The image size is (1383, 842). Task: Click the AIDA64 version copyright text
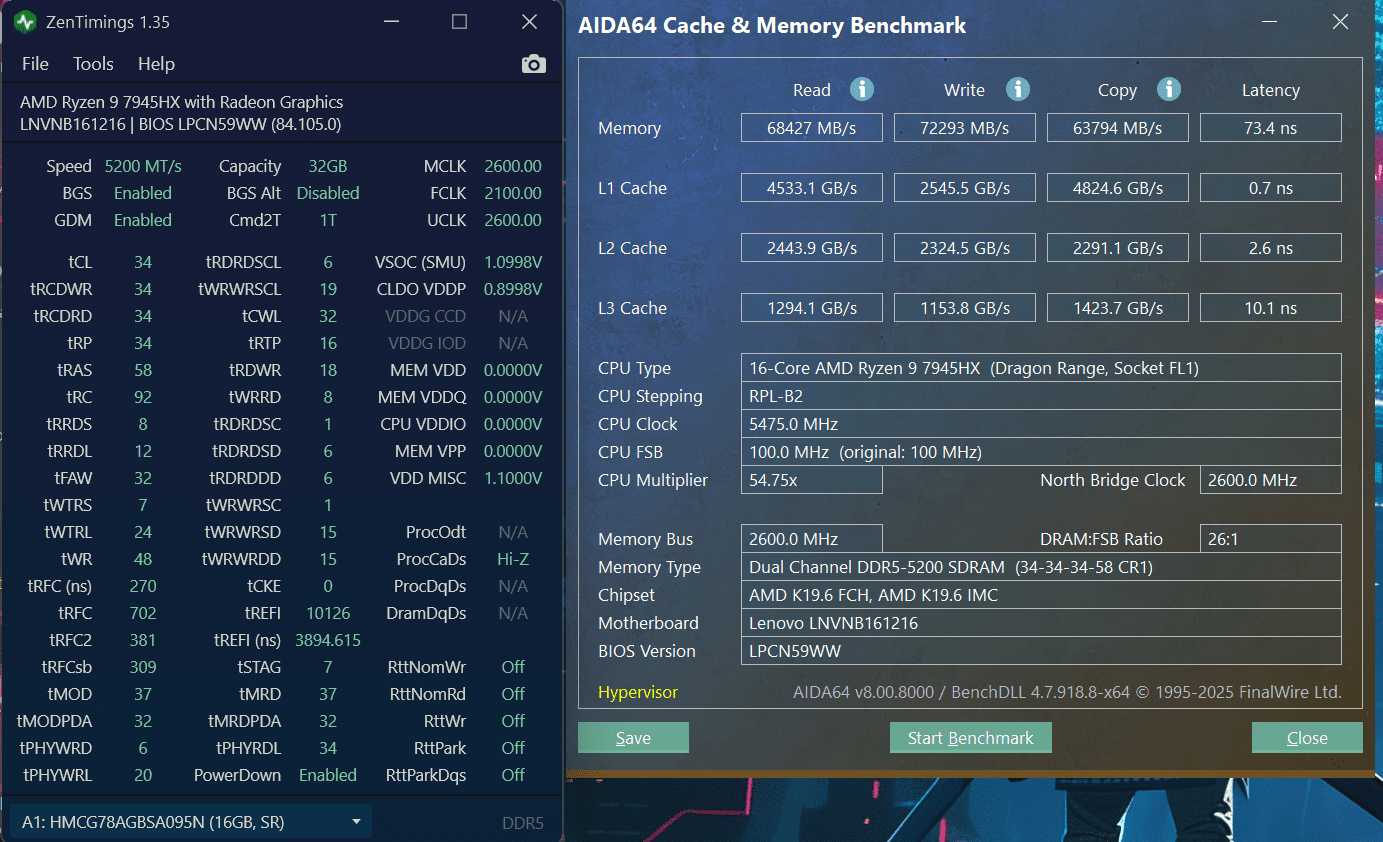tap(1067, 692)
